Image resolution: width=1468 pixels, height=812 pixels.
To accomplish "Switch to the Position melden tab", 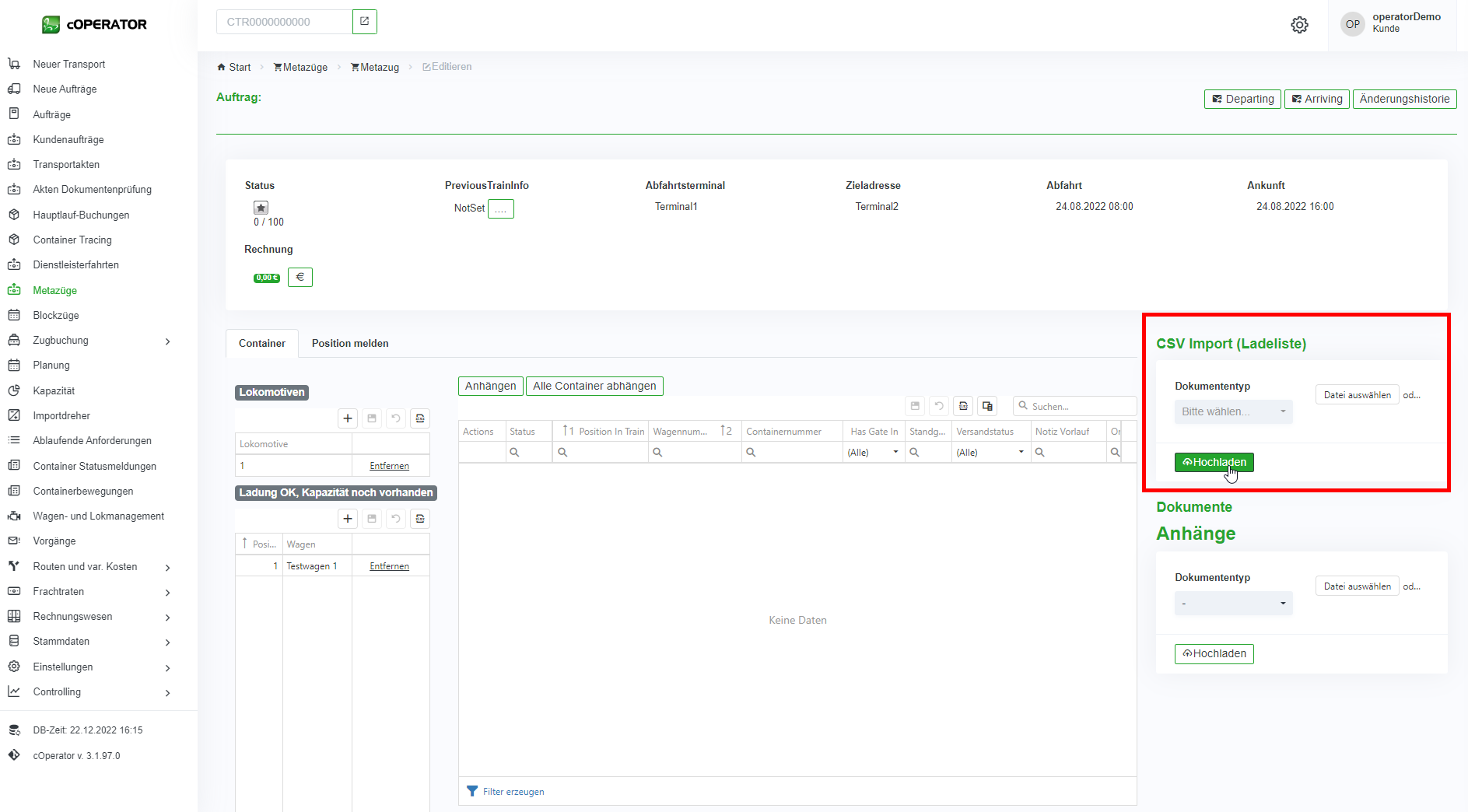I will (350, 343).
